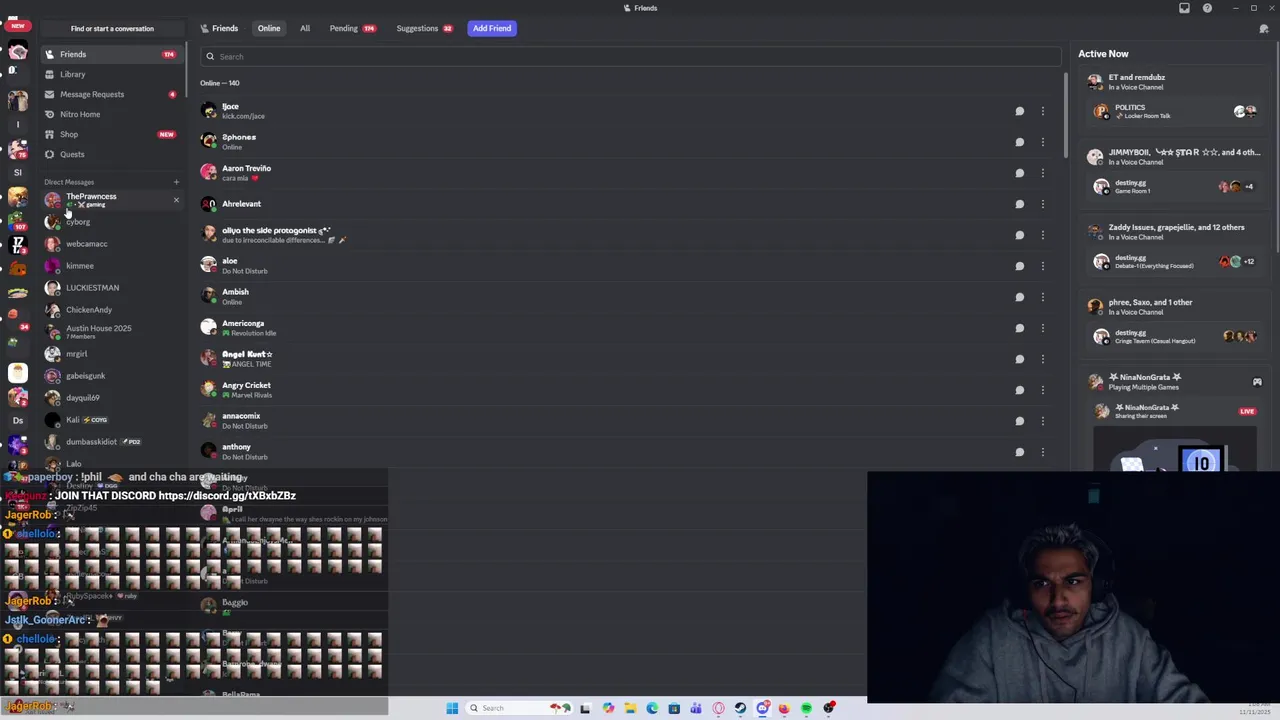Image resolution: width=1280 pixels, height=720 pixels.
Task: Open DM with kimmee
Action: (110, 266)
